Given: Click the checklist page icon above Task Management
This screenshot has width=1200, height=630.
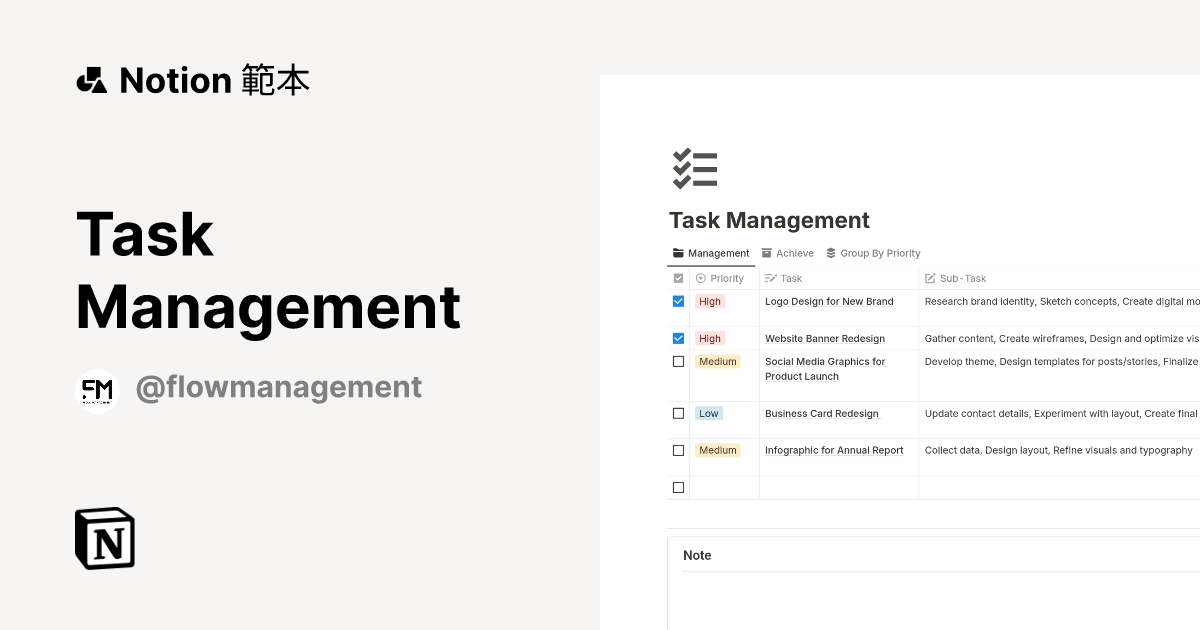Looking at the screenshot, I should pyautogui.click(x=694, y=168).
